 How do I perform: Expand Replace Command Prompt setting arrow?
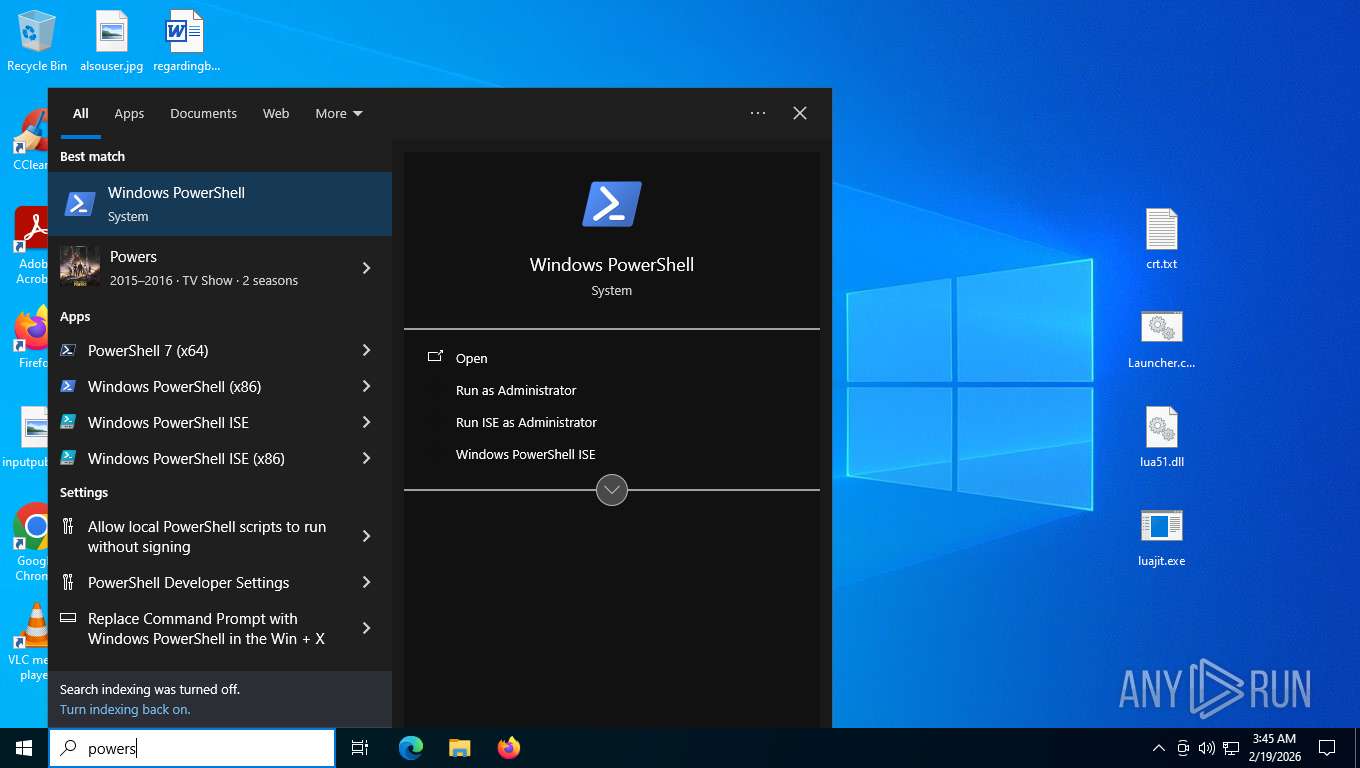click(x=367, y=628)
